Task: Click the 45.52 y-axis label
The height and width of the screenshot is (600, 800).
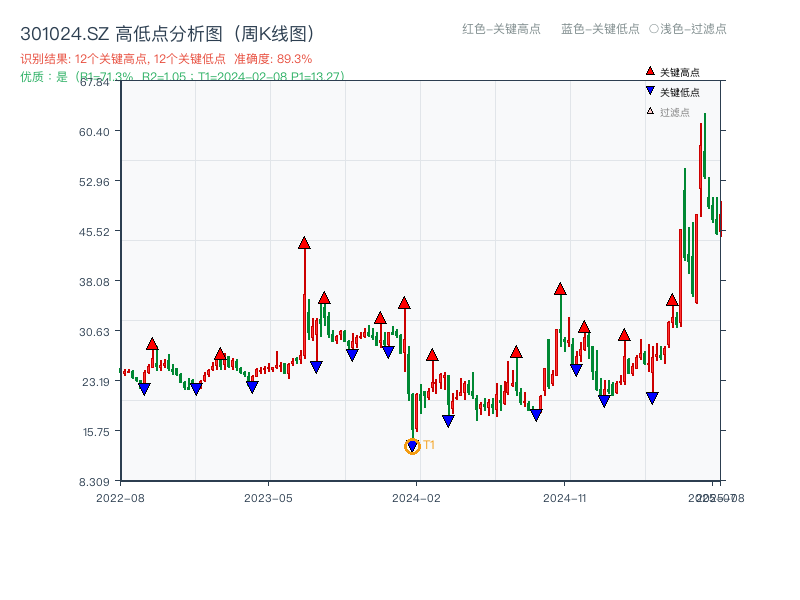Action: [94, 232]
